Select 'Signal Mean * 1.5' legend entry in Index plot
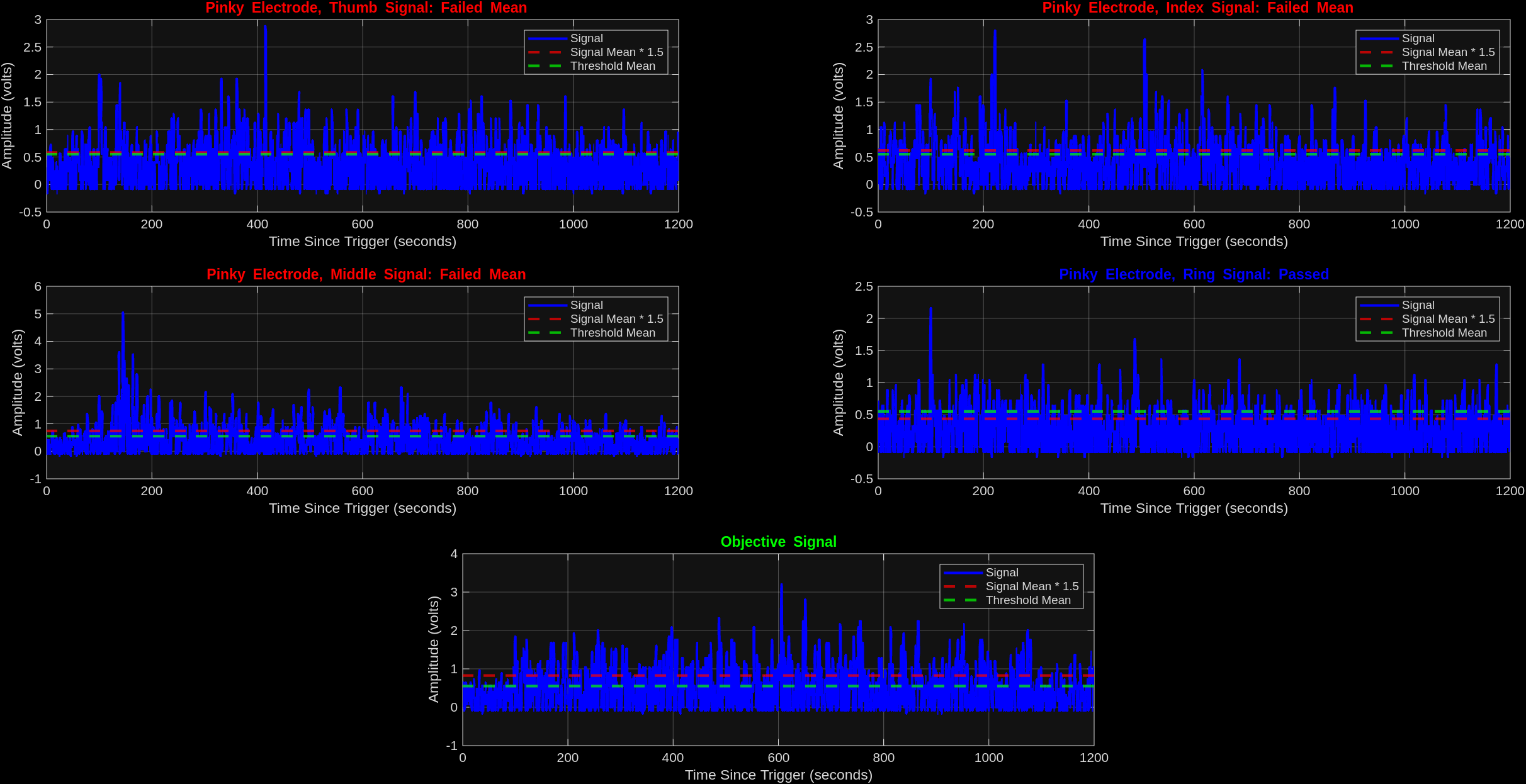The height and width of the screenshot is (784, 1526). point(1447,53)
